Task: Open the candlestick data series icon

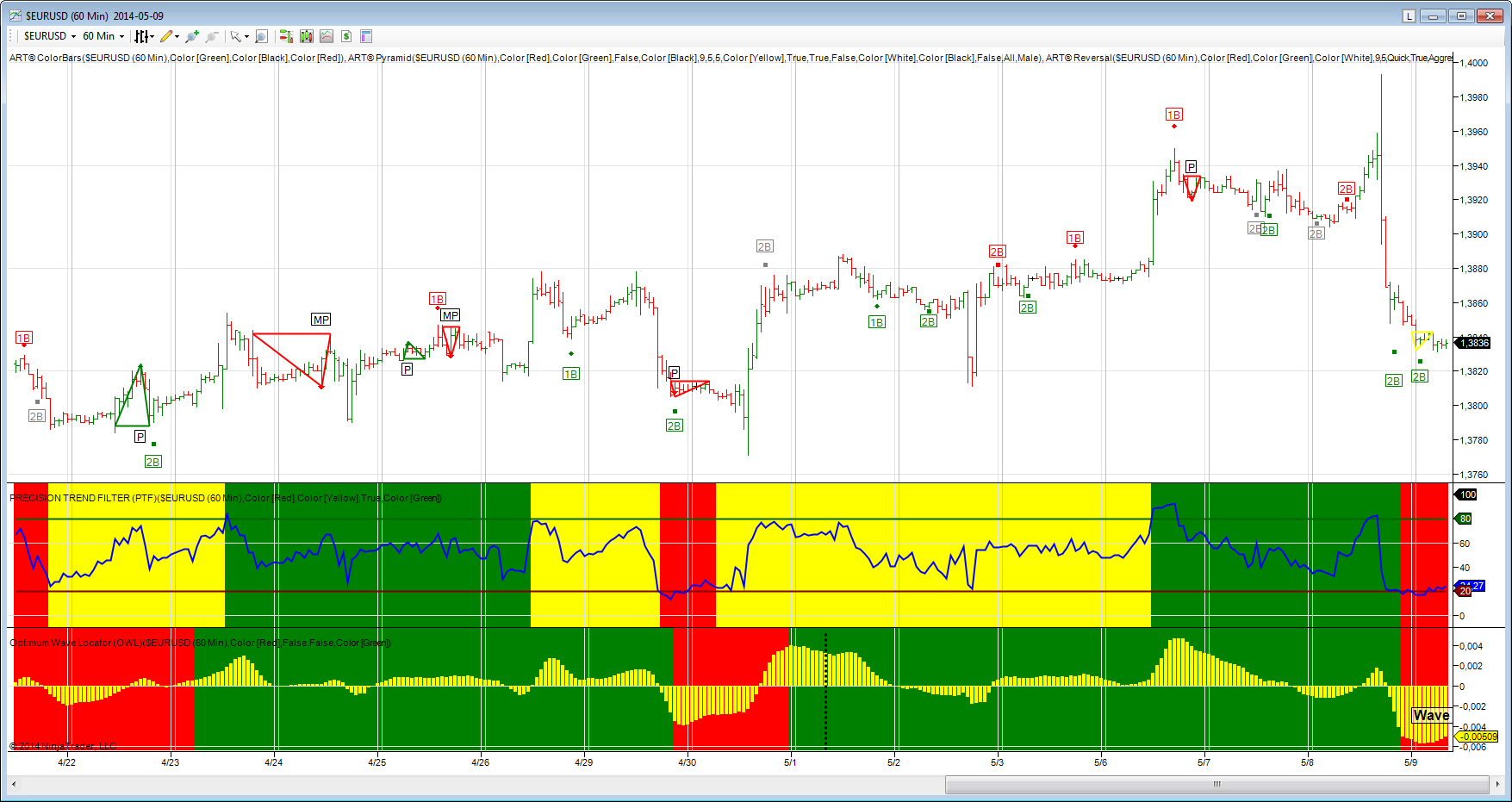Action: pos(306,36)
